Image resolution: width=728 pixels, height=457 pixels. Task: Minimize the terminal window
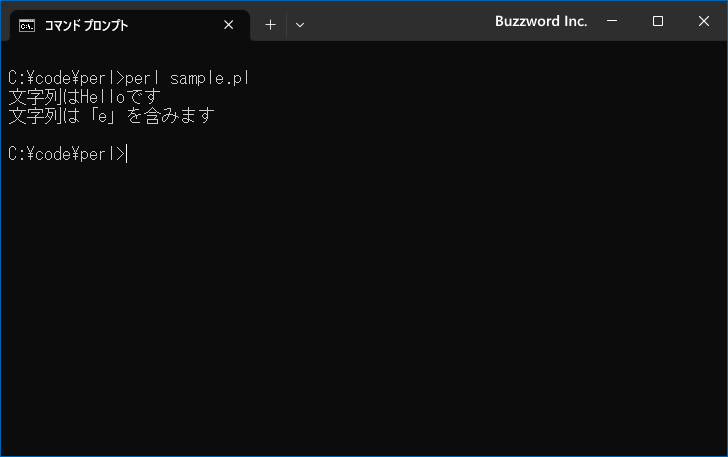pos(612,21)
